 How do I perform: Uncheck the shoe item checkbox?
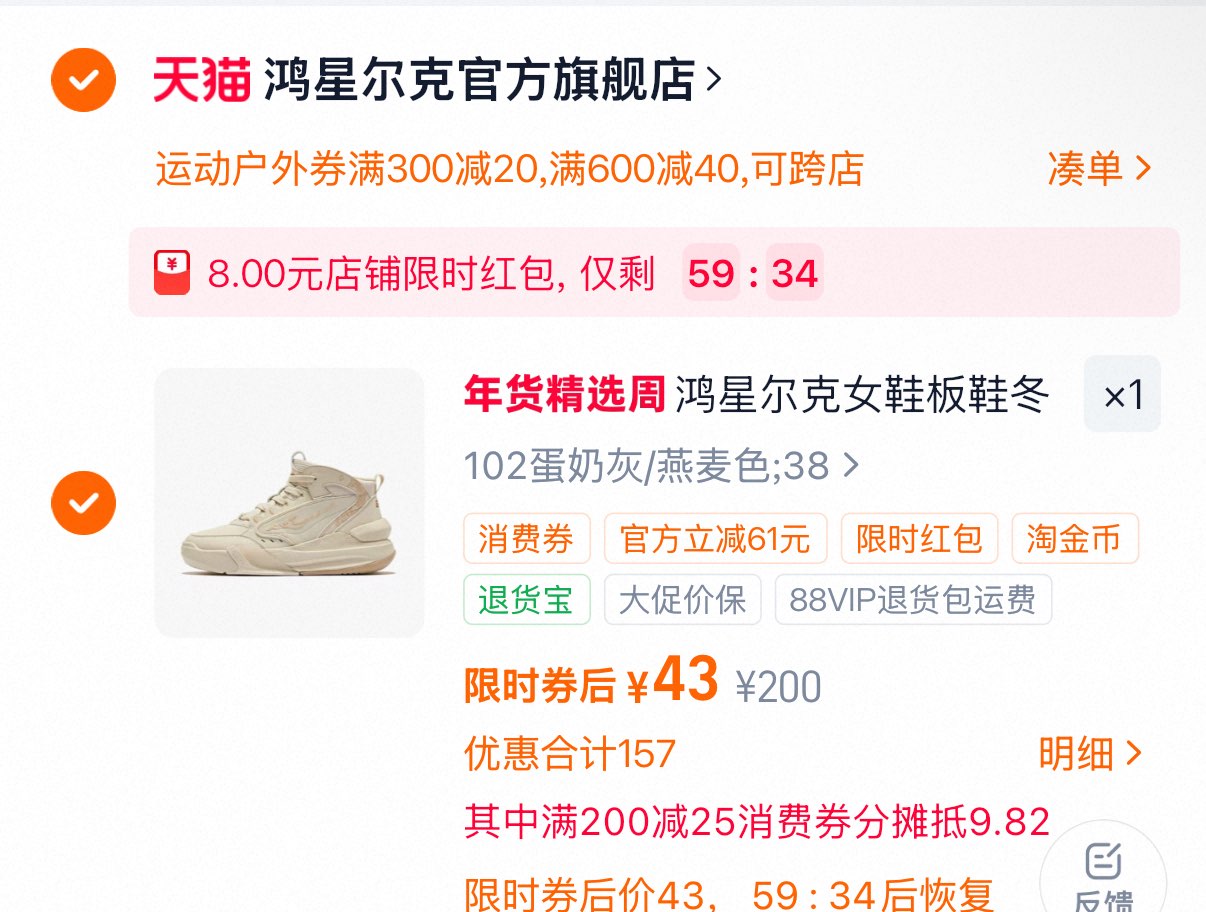click(x=84, y=502)
